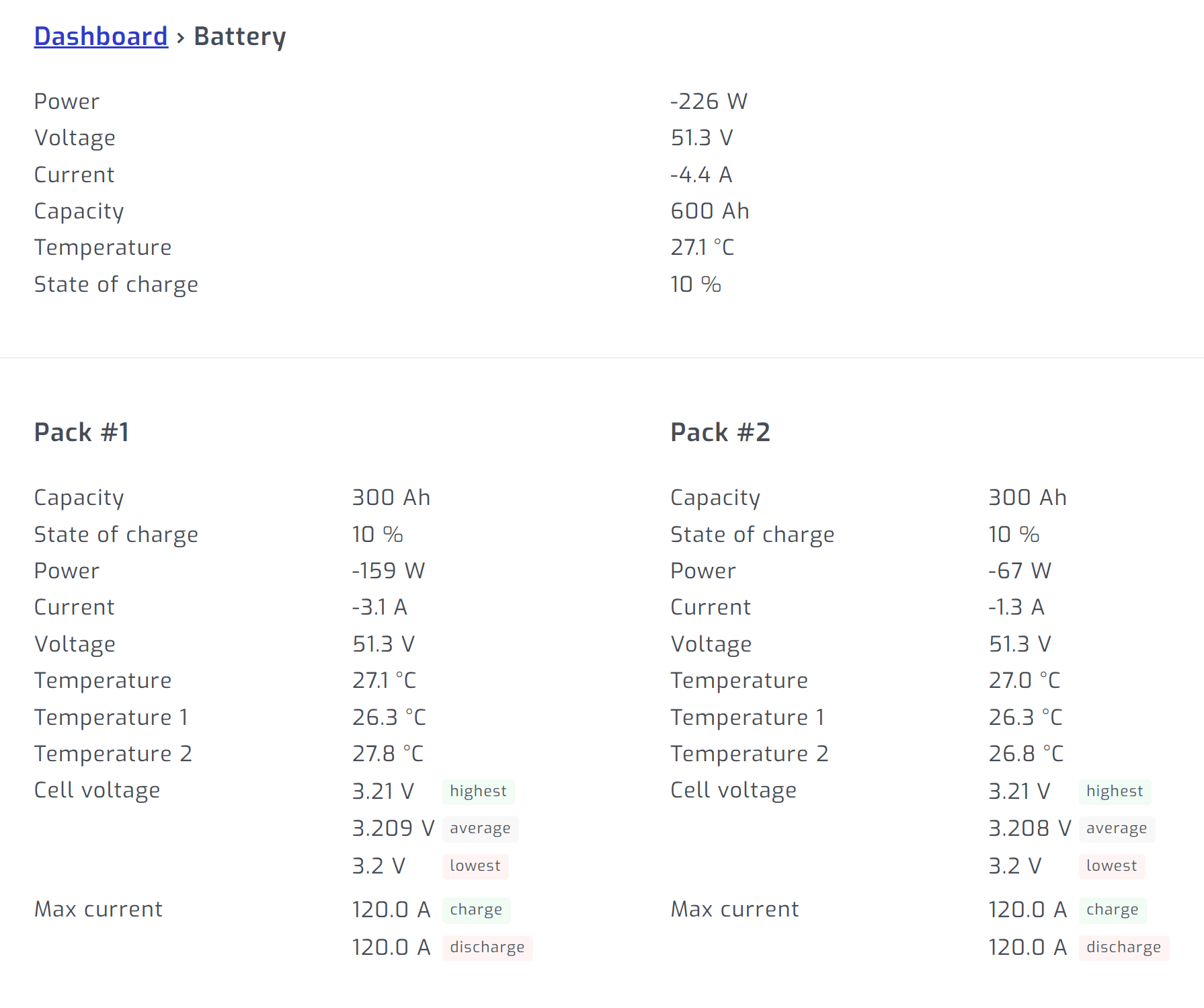Click the highest badge in Pack #1
The width and height of the screenshot is (1204, 1008).
[478, 791]
